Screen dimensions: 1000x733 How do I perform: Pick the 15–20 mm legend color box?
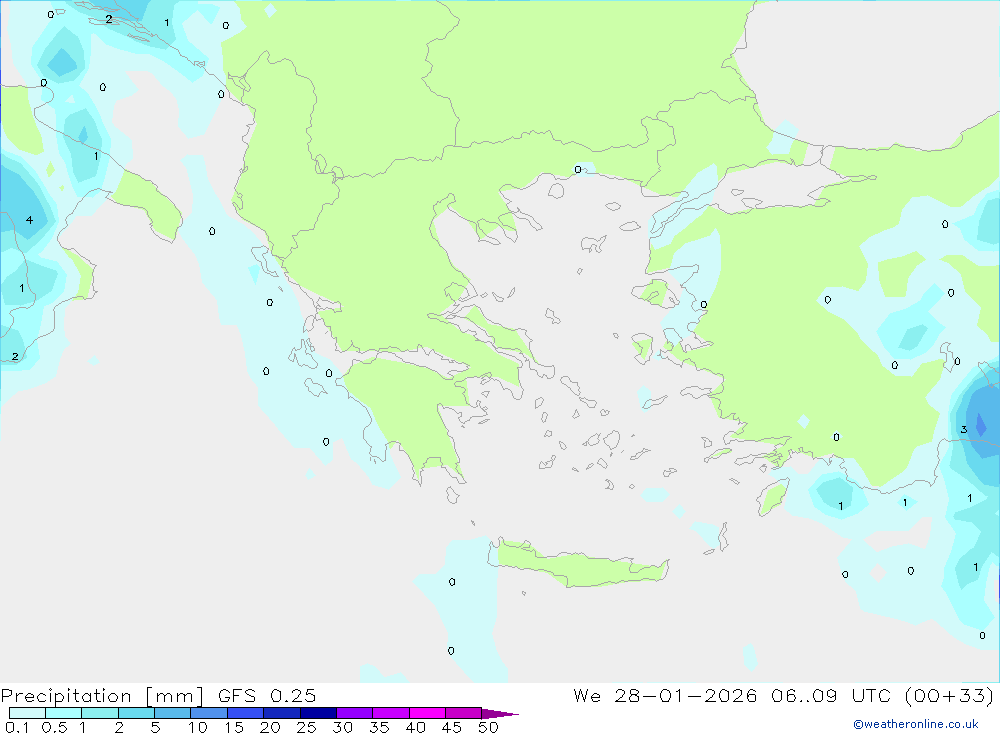tap(246, 713)
